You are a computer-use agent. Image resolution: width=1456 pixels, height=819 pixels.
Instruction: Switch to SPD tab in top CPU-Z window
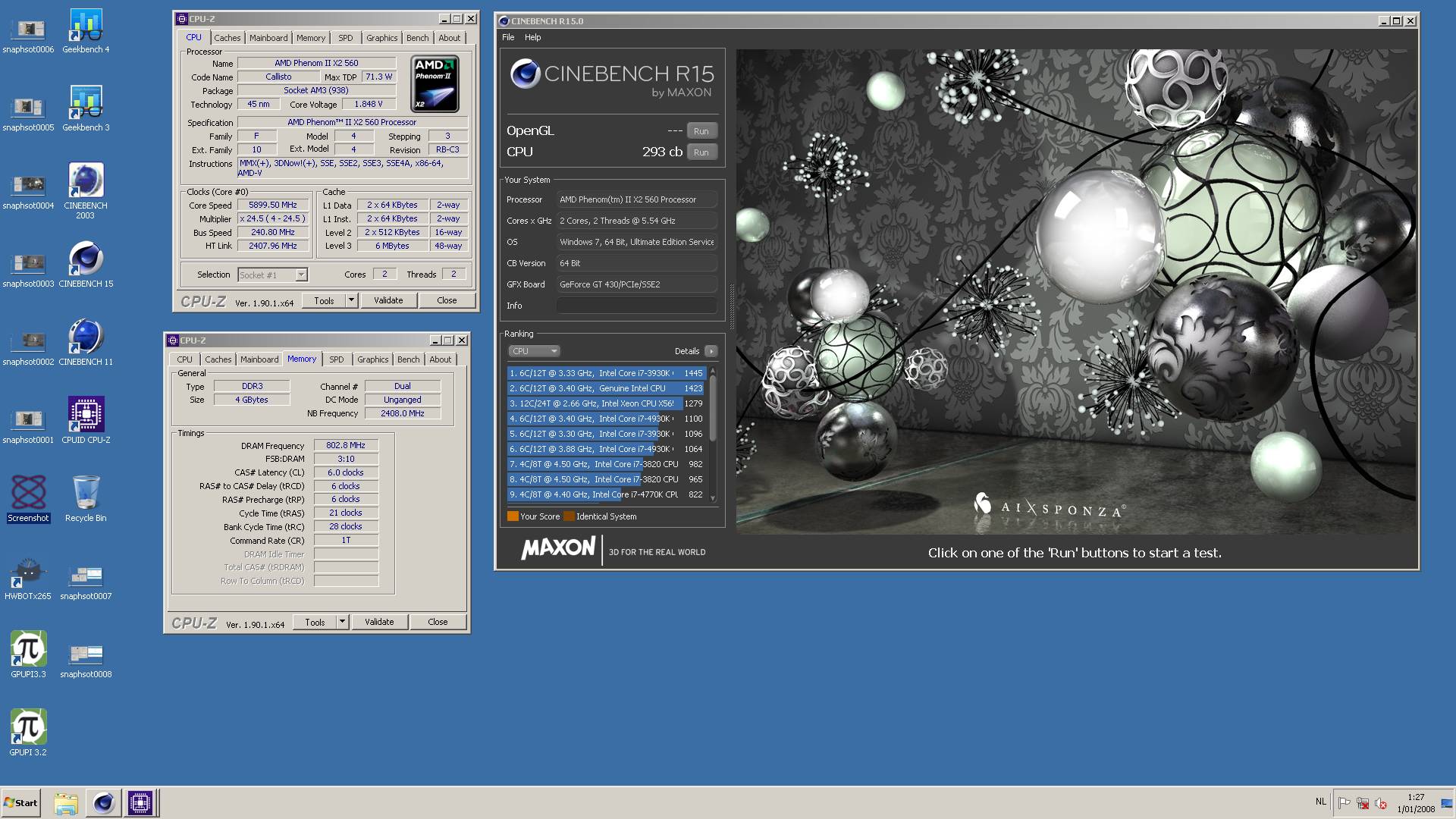(346, 38)
